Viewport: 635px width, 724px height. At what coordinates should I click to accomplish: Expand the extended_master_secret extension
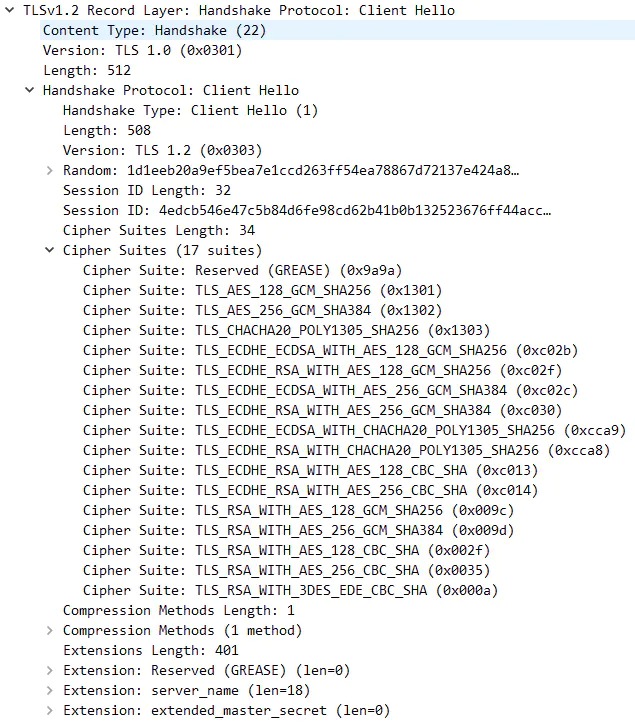point(49,710)
